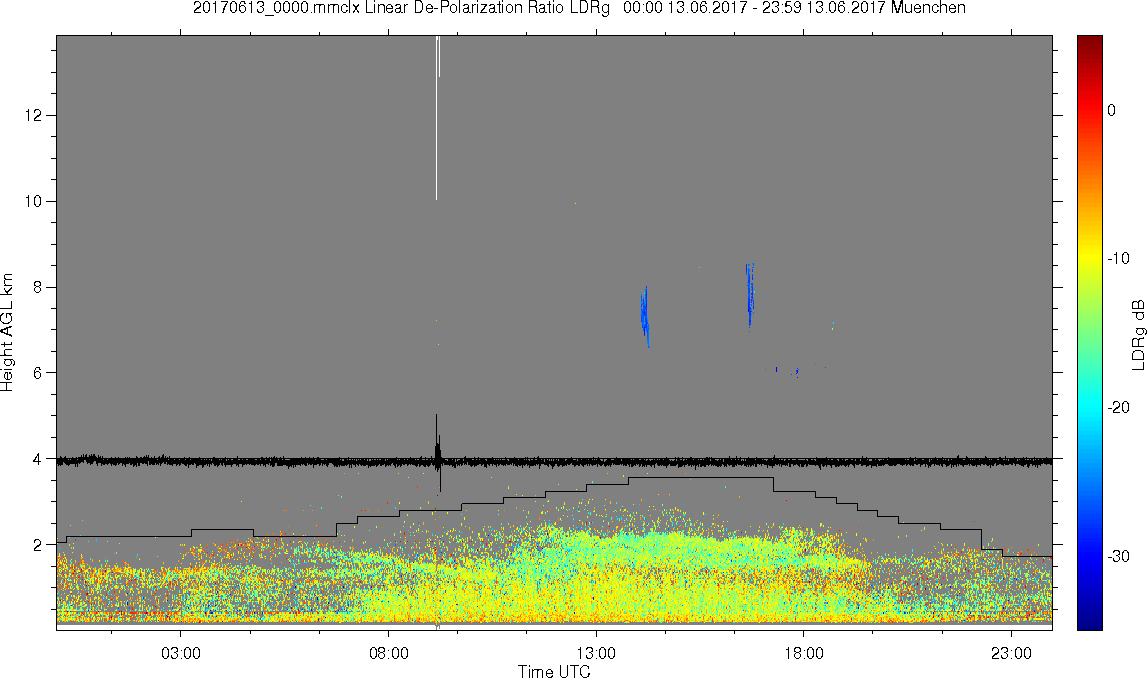Click the dark blue bottom of the colorbar
This screenshot has height=678, width=1147.
[x=1089, y=622]
